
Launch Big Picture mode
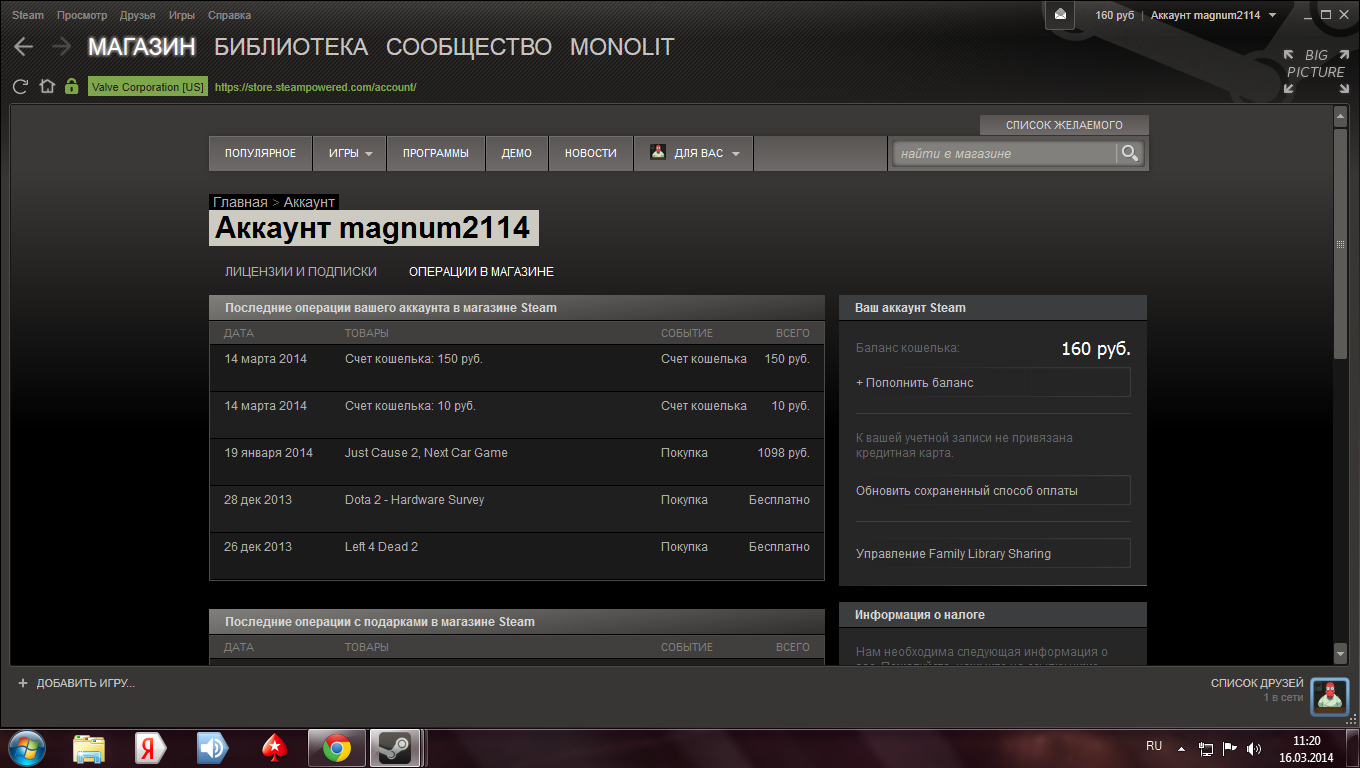(x=1316, y=71)
